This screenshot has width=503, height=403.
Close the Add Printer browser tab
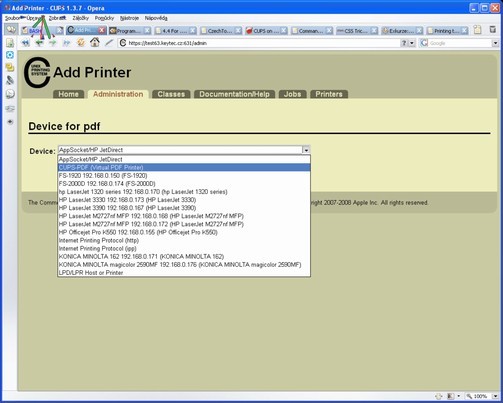tap(102, 31)
